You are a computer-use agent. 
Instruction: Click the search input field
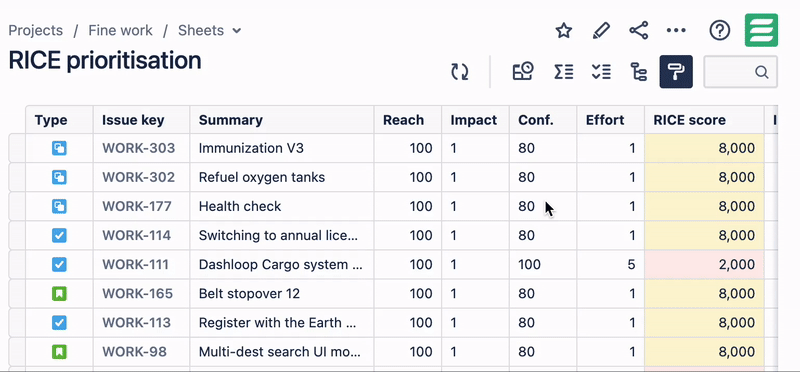point(740,72)
